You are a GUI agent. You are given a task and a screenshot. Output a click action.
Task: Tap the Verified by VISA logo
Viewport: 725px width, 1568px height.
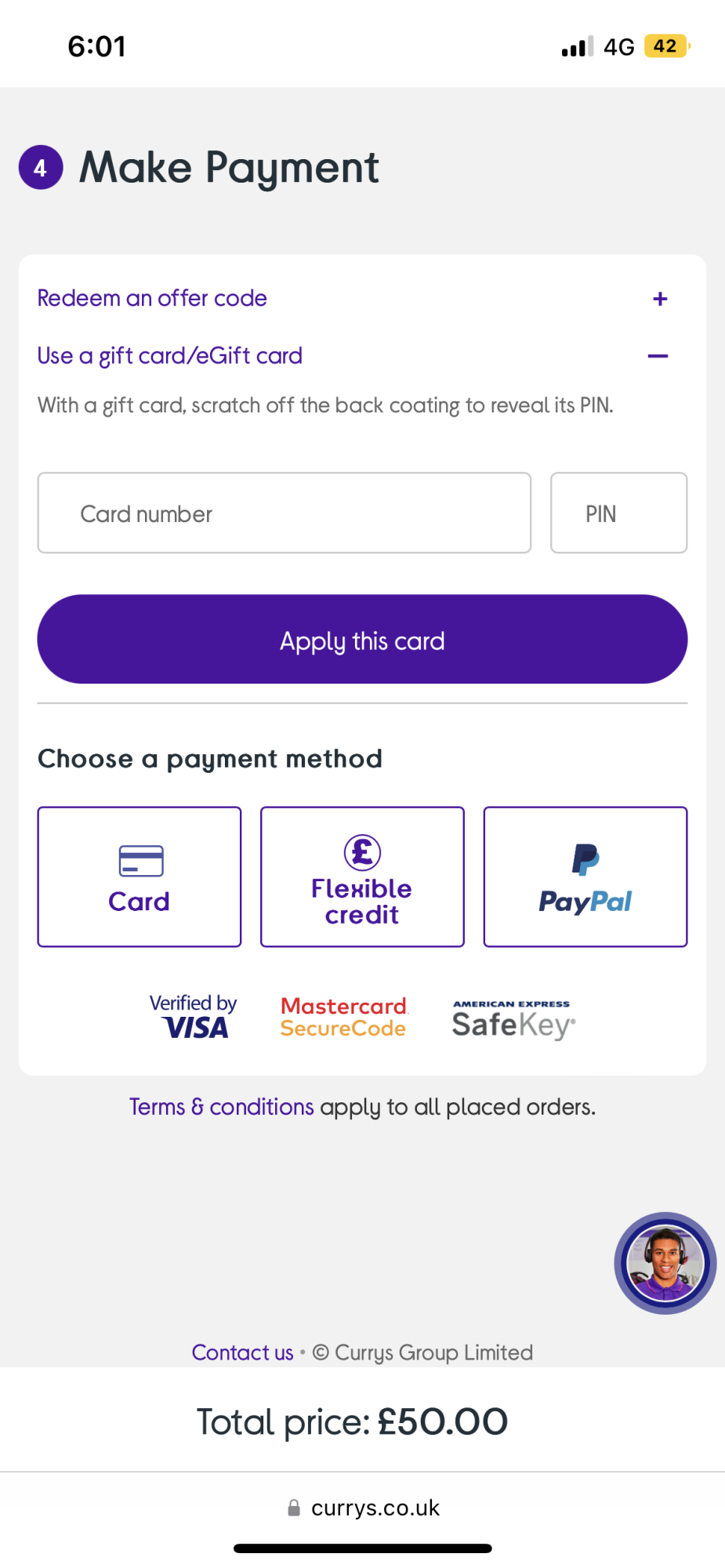(194, 1017)
